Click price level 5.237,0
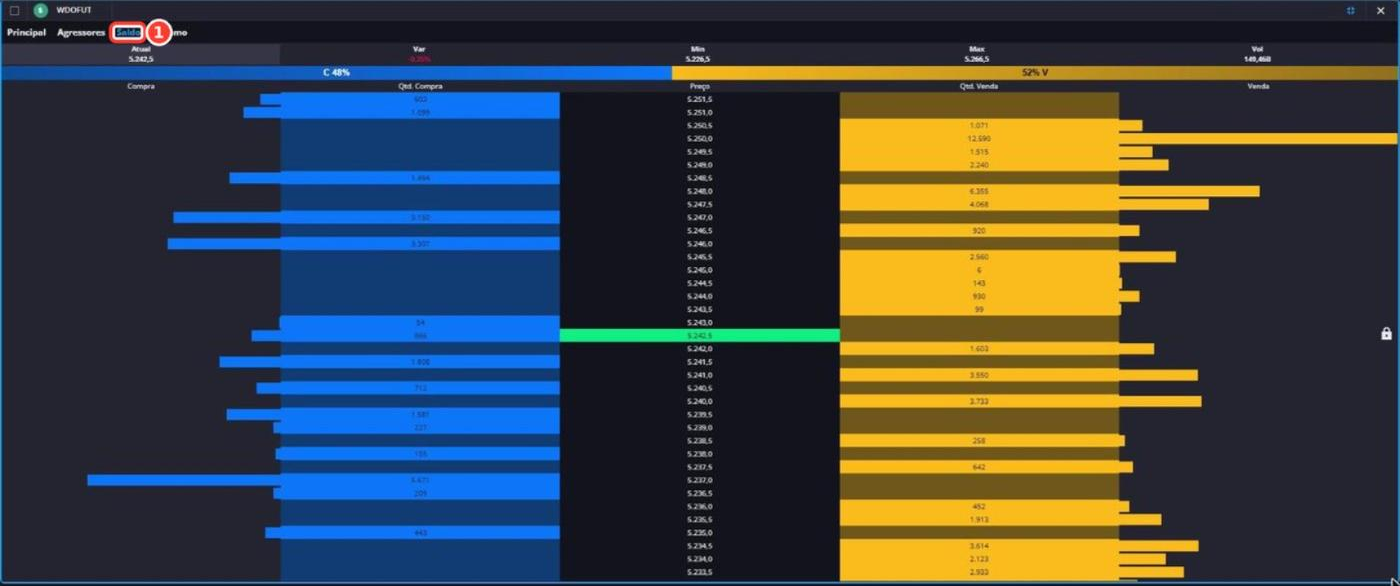This screenshot has width=1400, height=586. click(x=700, y=480)
